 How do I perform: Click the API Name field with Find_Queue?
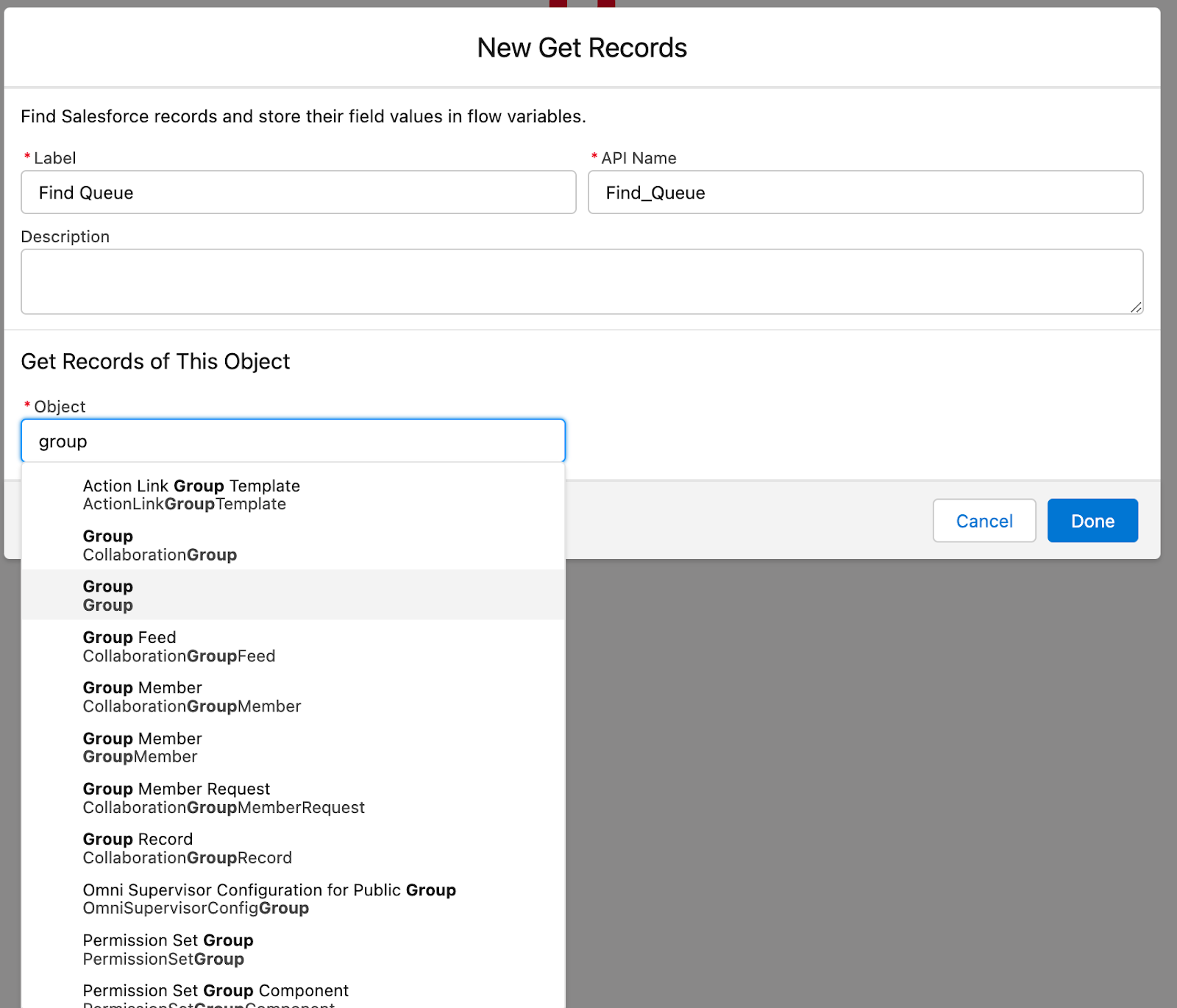(865, 193)
